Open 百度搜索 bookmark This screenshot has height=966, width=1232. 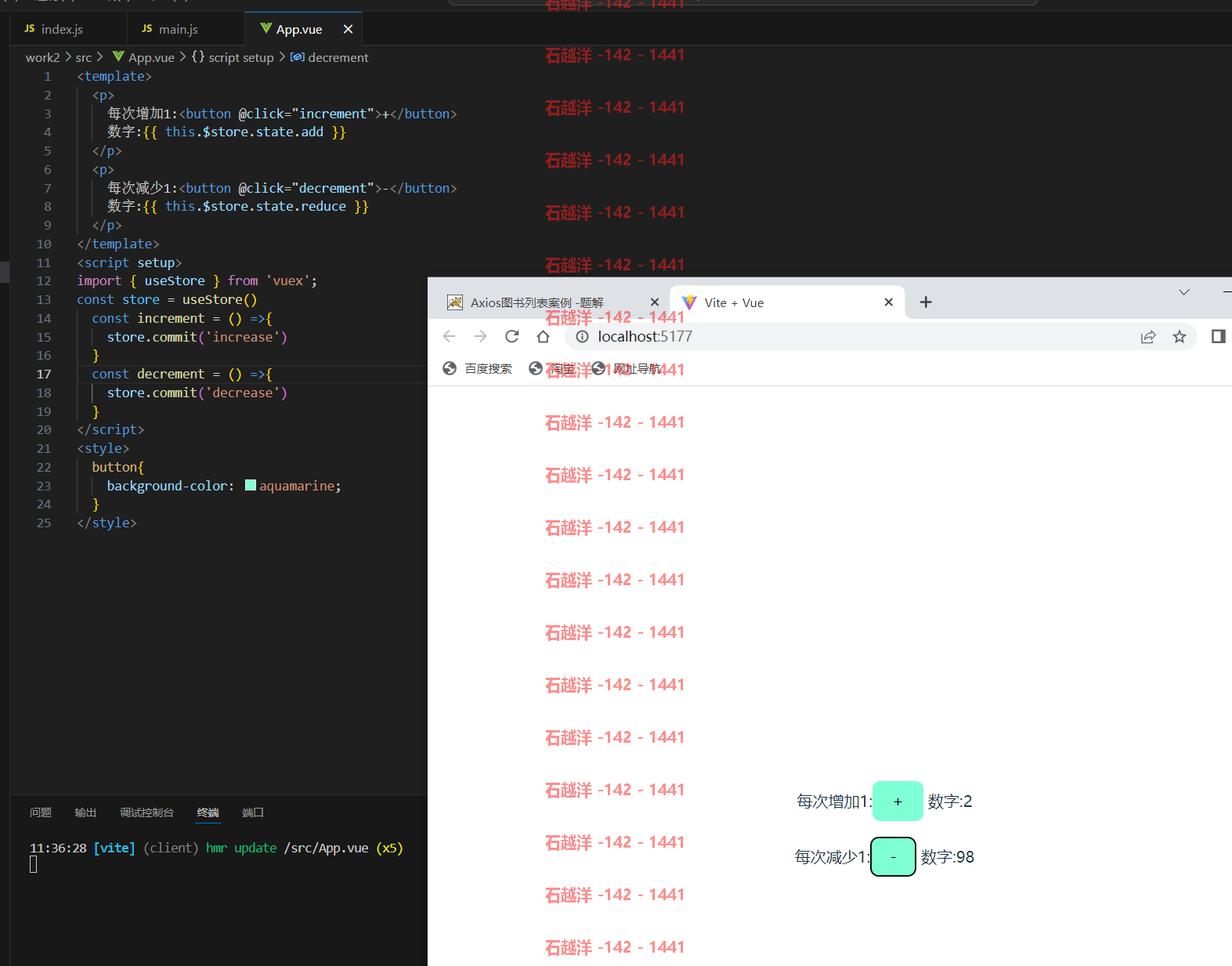pos(478,369)
